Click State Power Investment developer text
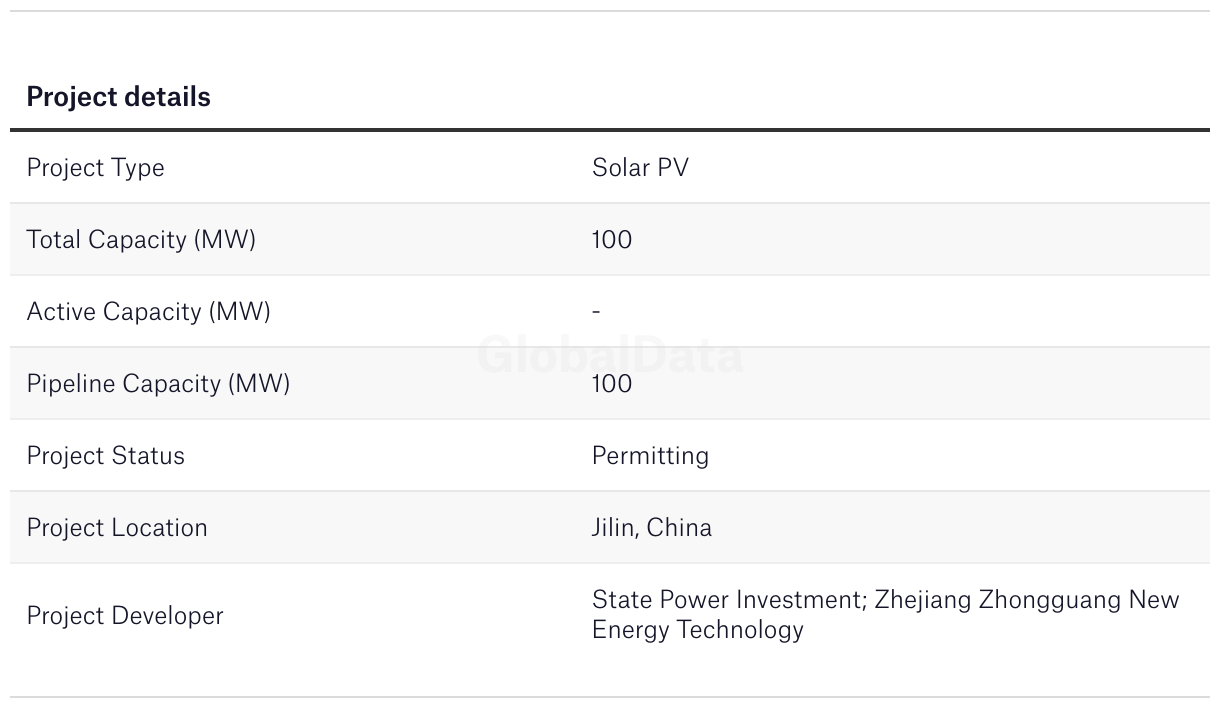 tap(728, 600)
